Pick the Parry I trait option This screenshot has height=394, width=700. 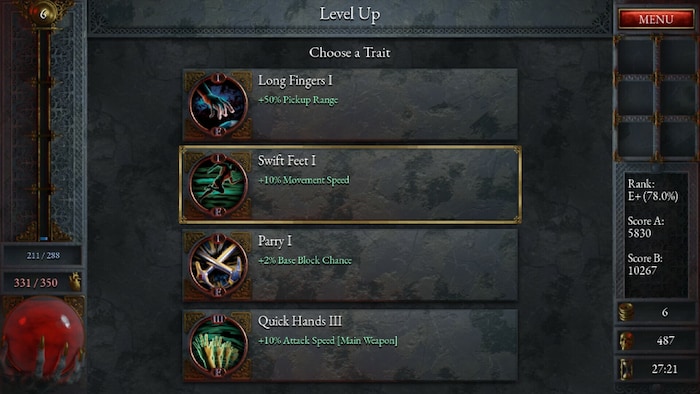point(350,265)
